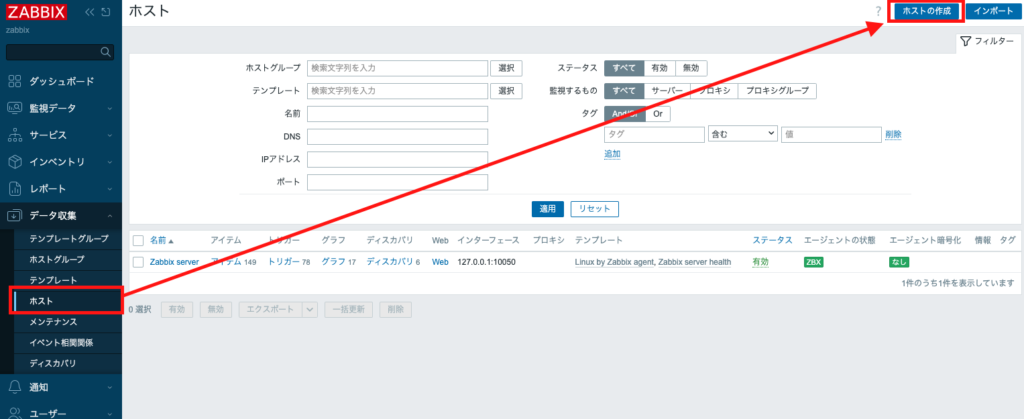
Task: Focus the sidebar search box
Action: pos(60,52)
